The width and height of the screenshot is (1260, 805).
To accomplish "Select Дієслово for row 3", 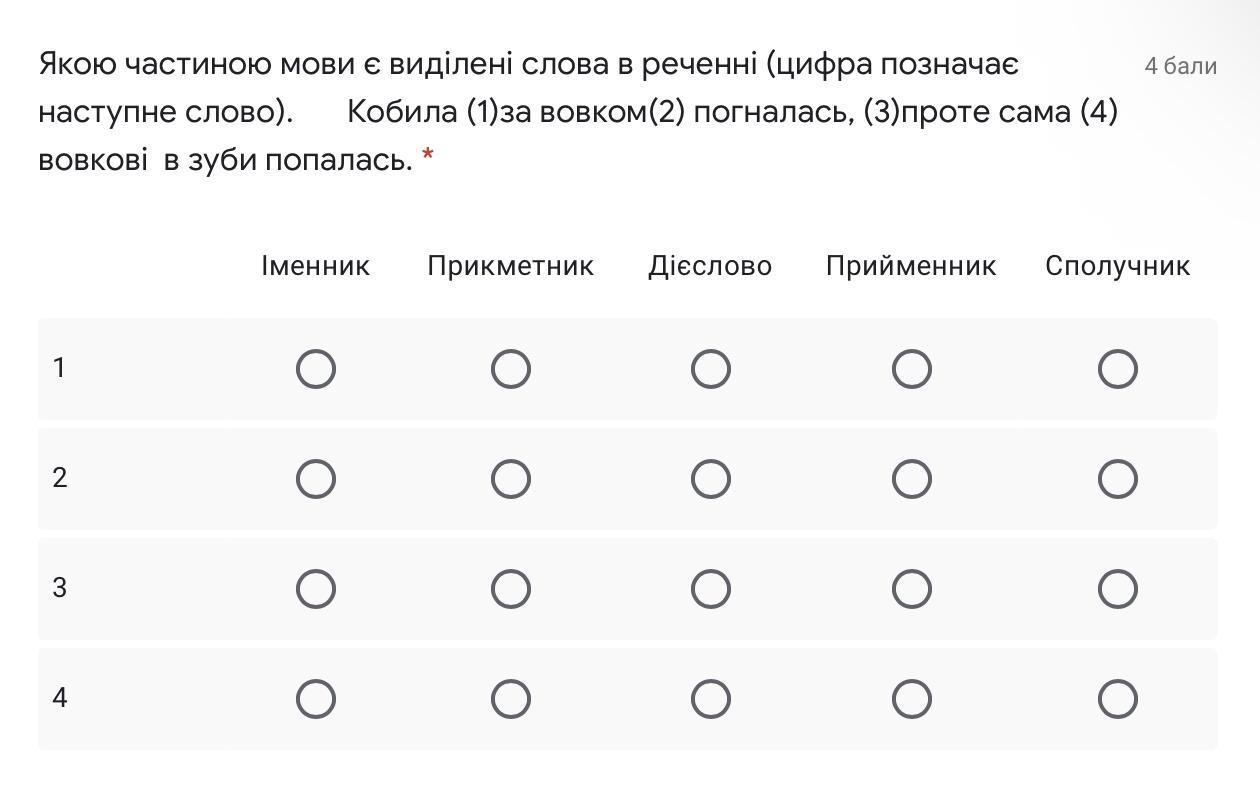I will click(x=710, y=589).
